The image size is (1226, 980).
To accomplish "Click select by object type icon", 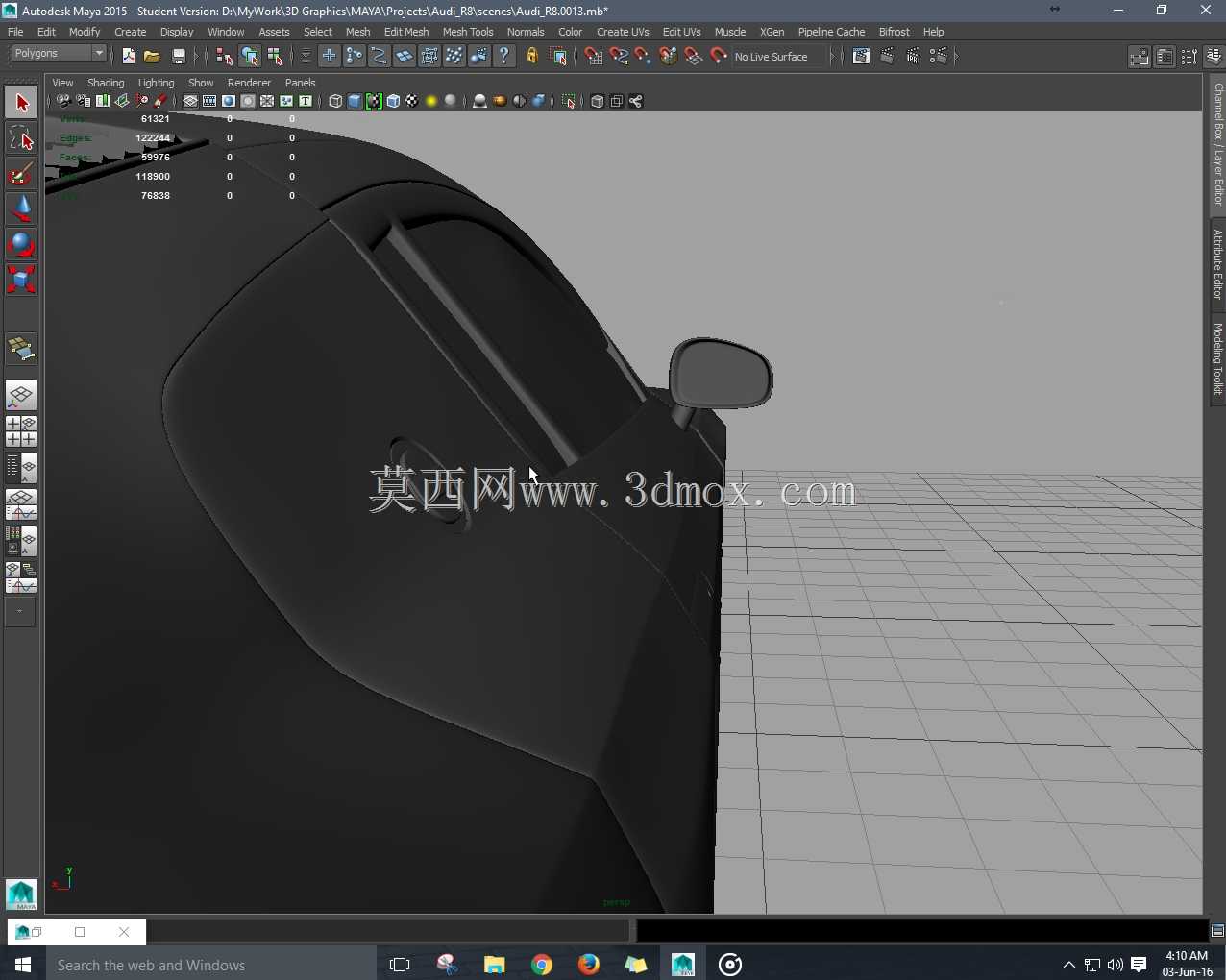I will click(x=250, y=57).
